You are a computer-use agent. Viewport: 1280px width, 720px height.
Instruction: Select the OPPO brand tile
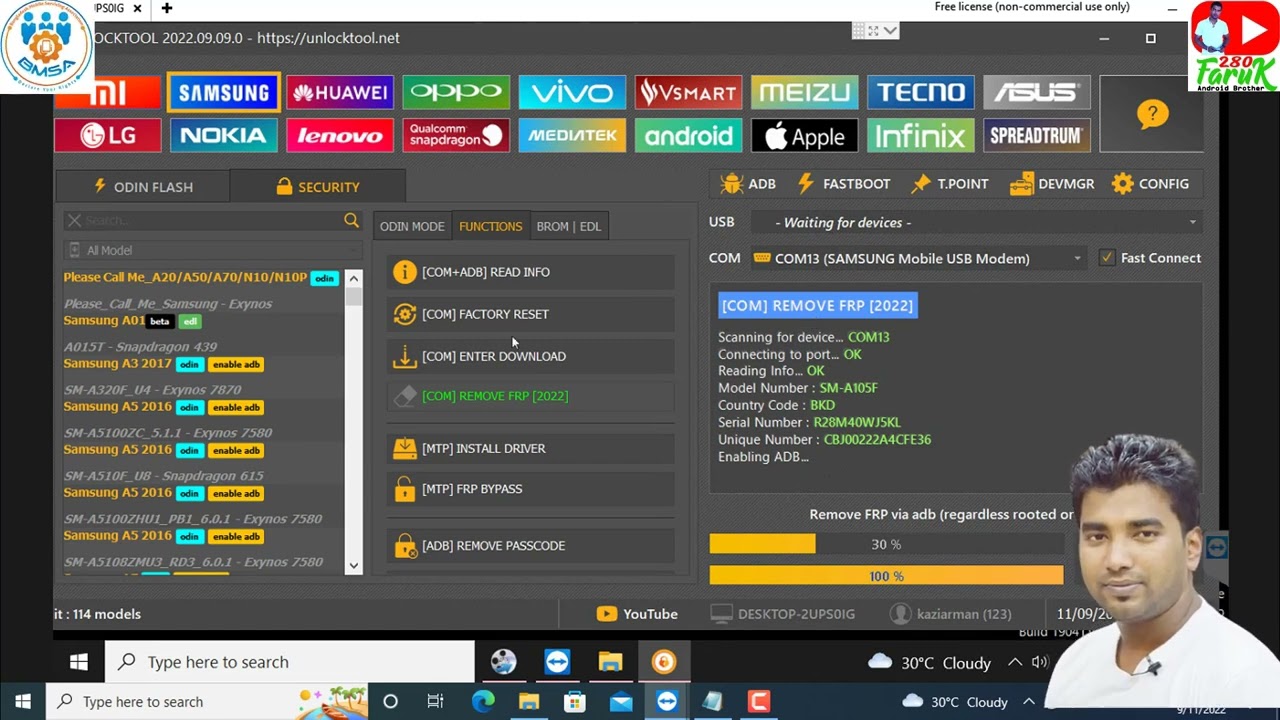[456, 92]
